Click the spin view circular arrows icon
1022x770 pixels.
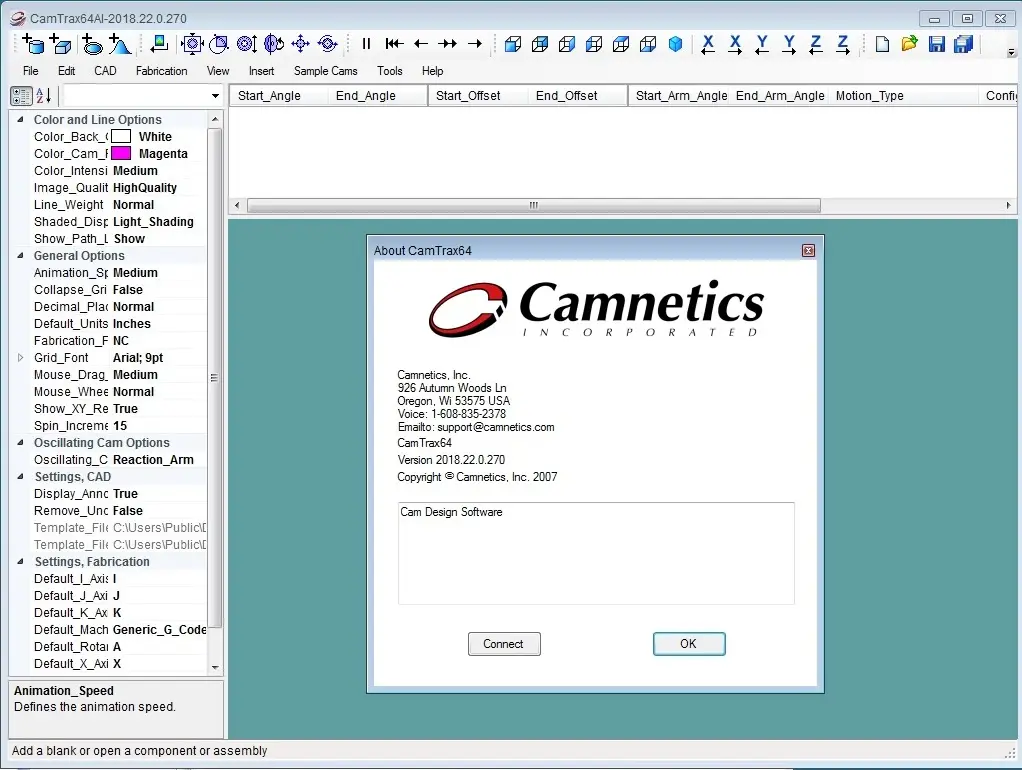pyautogui.click(x=328, y=44)
